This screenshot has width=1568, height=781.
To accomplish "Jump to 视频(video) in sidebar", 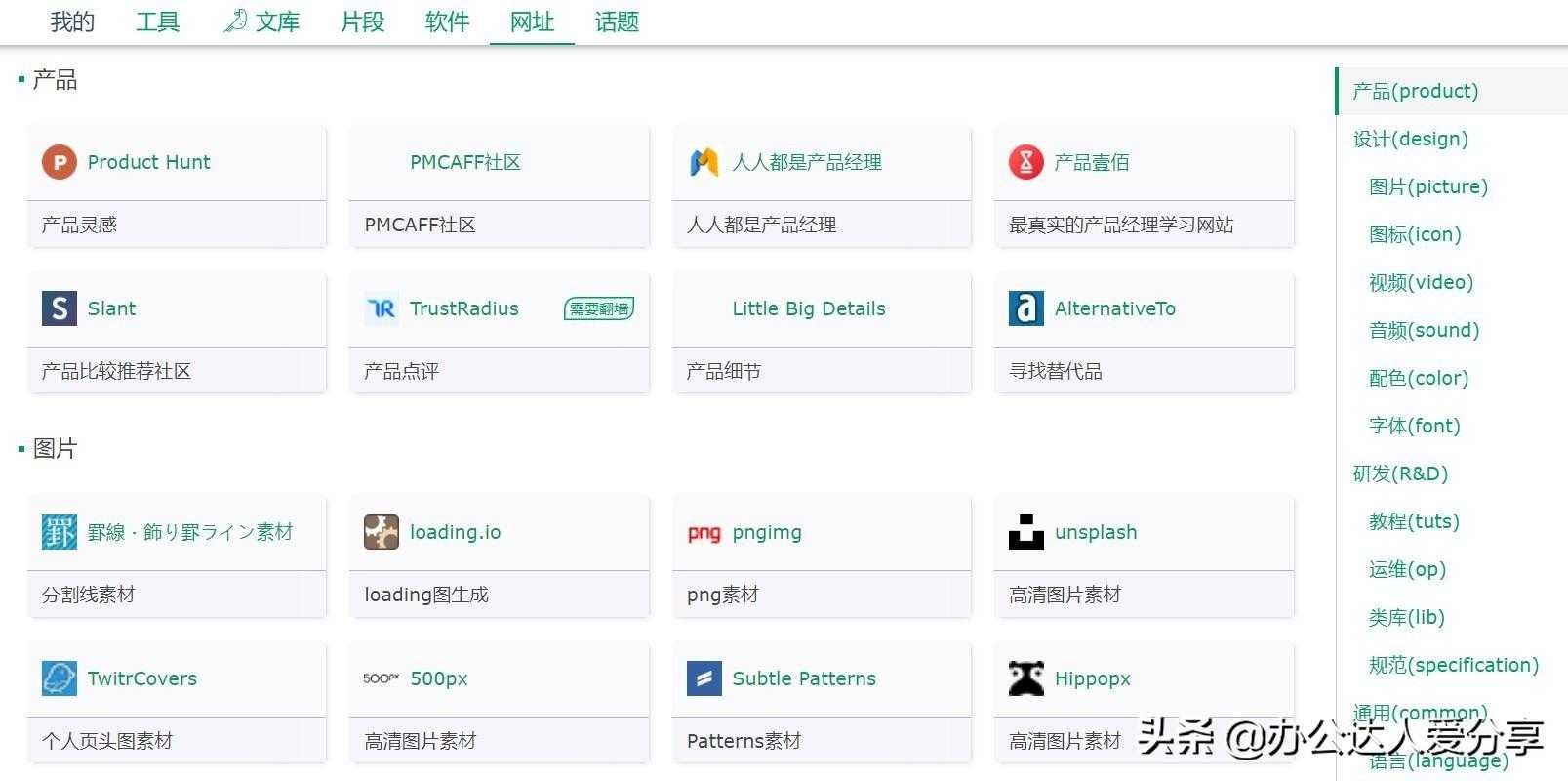I will click(x=1421, y=282).
